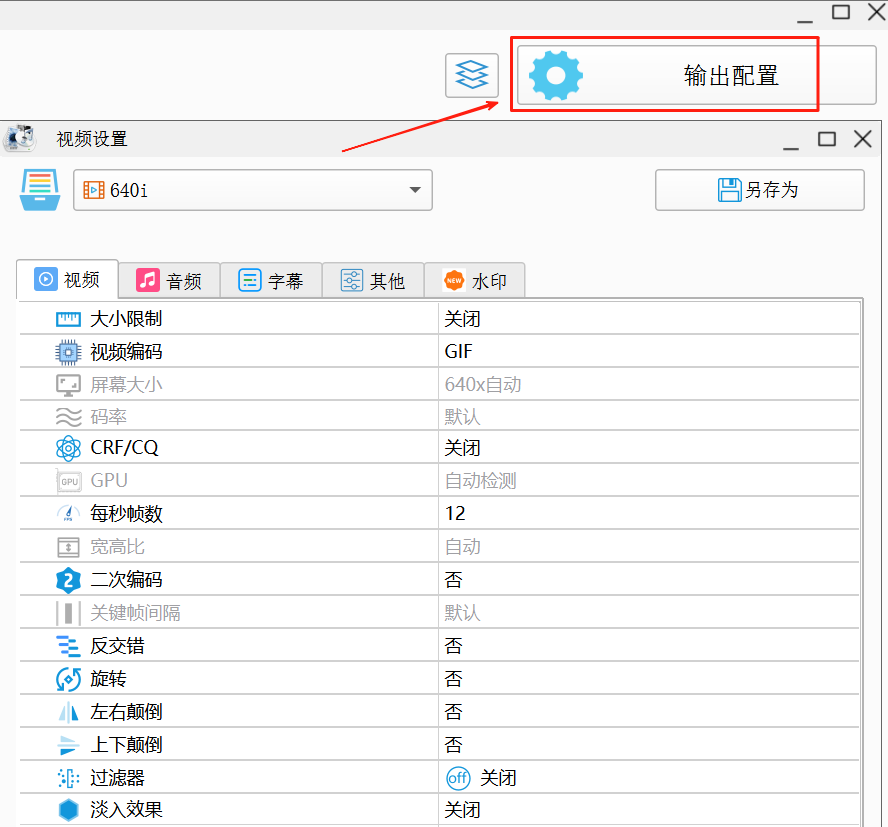Click the 视频编码 row label

[126, 352]
